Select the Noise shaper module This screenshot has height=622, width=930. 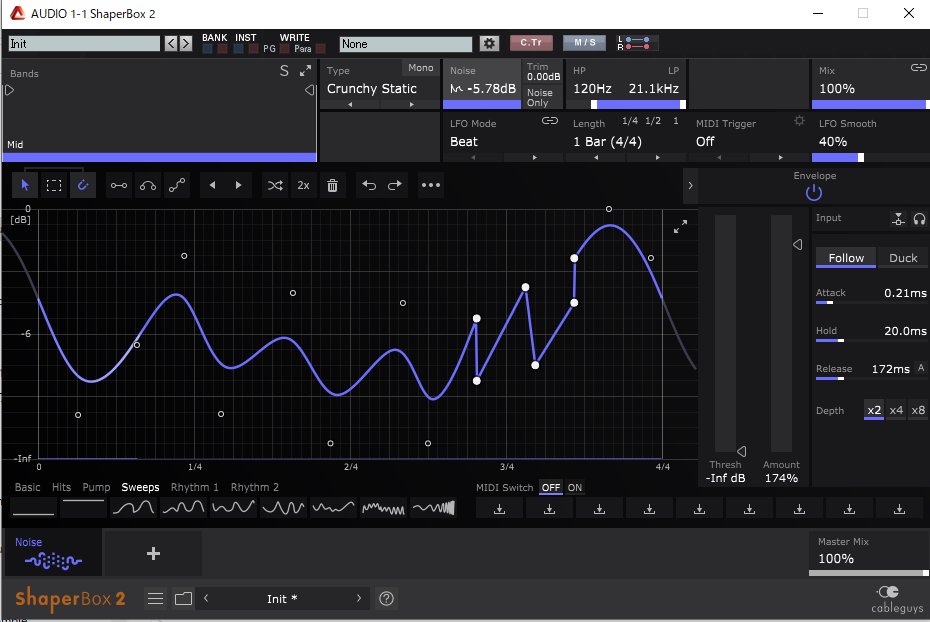pos(53,553)
